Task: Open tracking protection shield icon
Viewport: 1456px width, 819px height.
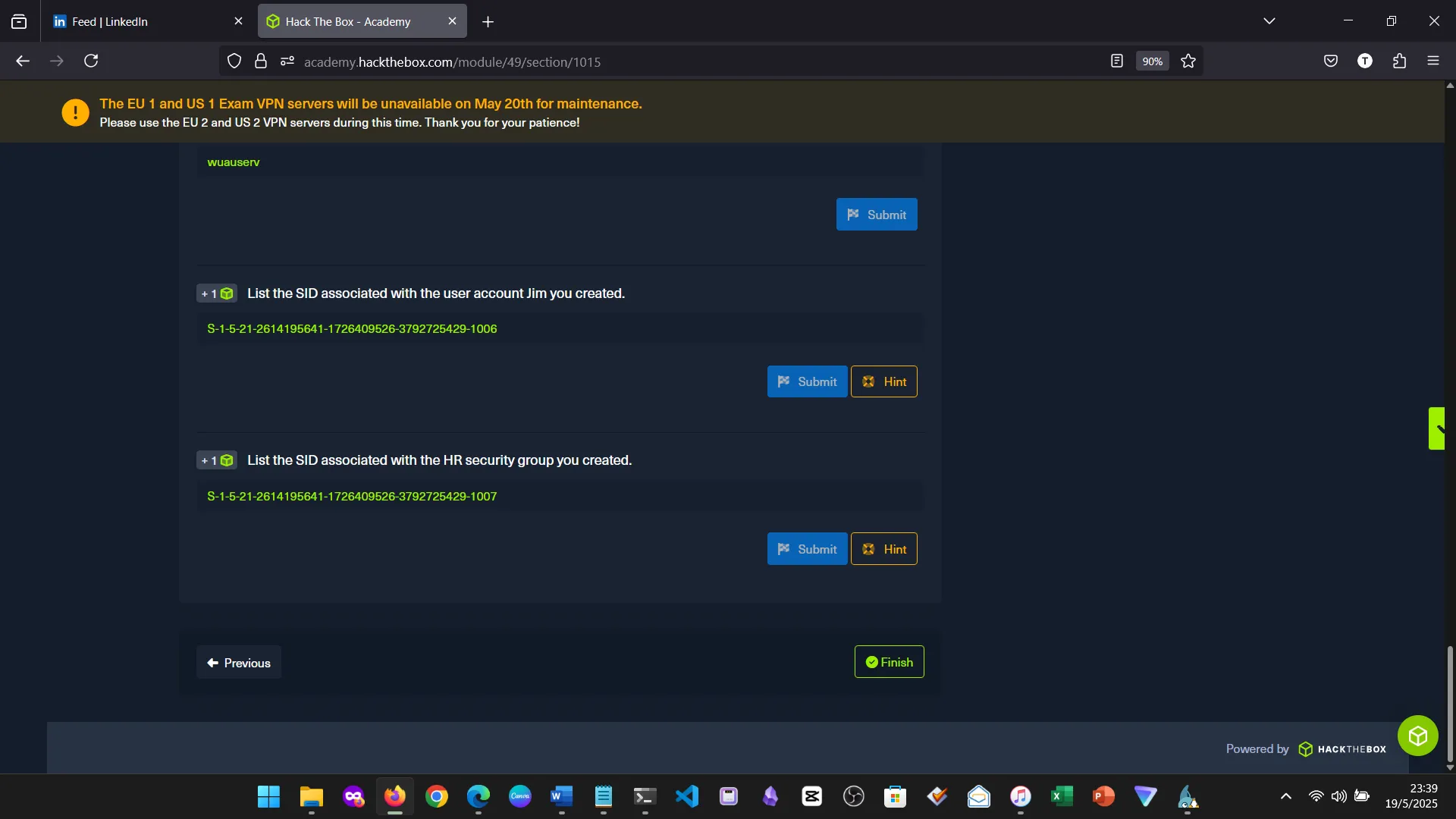Action: pyautogui.click(x=234, y=61)
